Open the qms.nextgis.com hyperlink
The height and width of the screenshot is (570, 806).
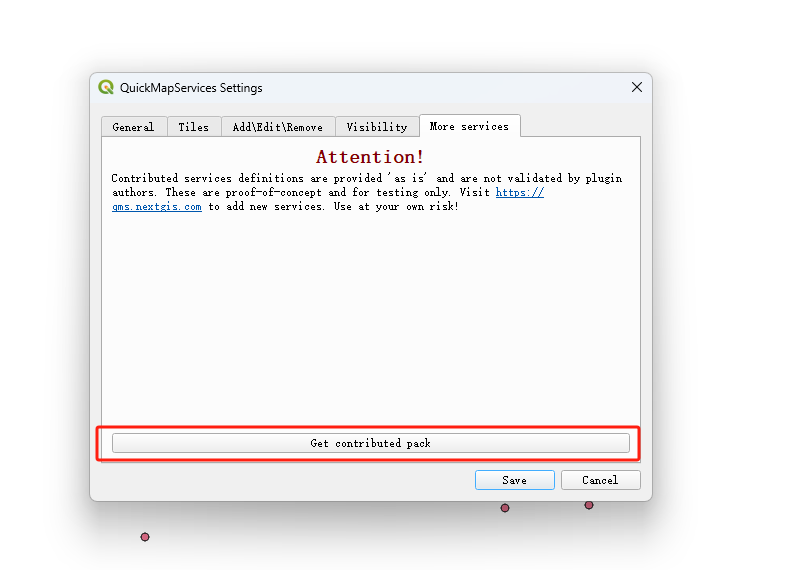tap(157, 207)
